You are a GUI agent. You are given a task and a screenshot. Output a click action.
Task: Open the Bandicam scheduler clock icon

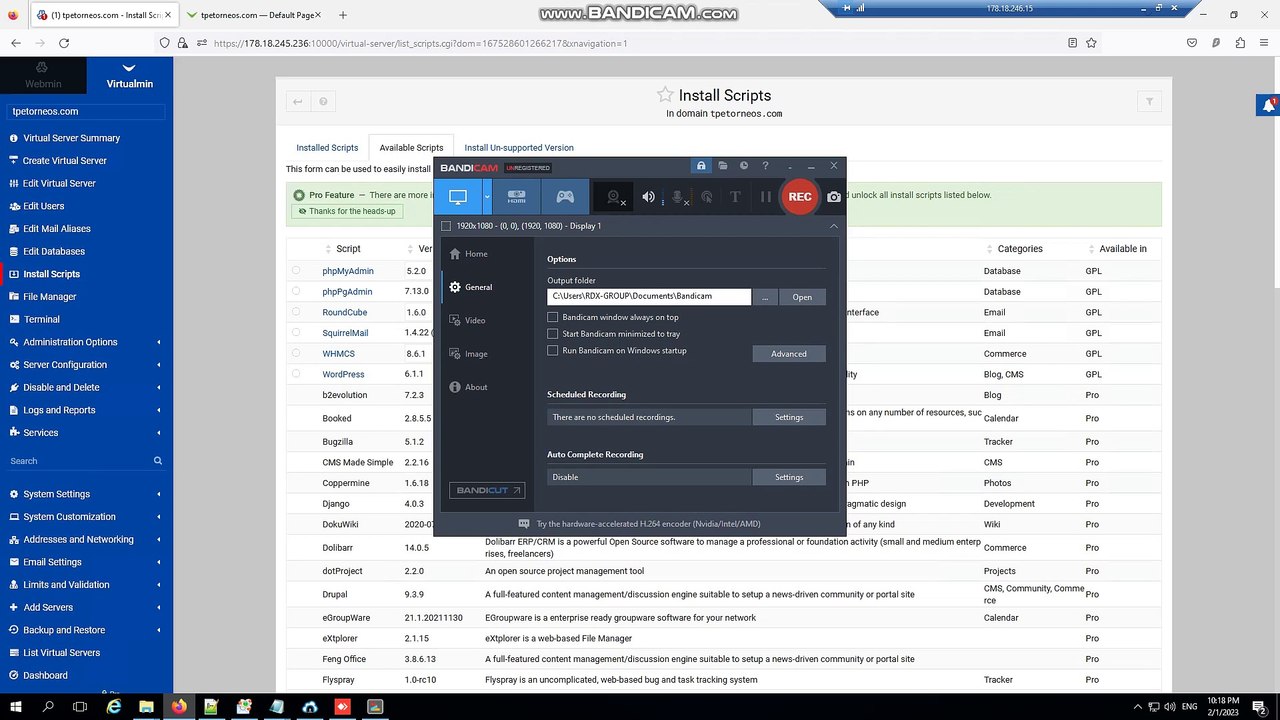click(x=743, y=166)
